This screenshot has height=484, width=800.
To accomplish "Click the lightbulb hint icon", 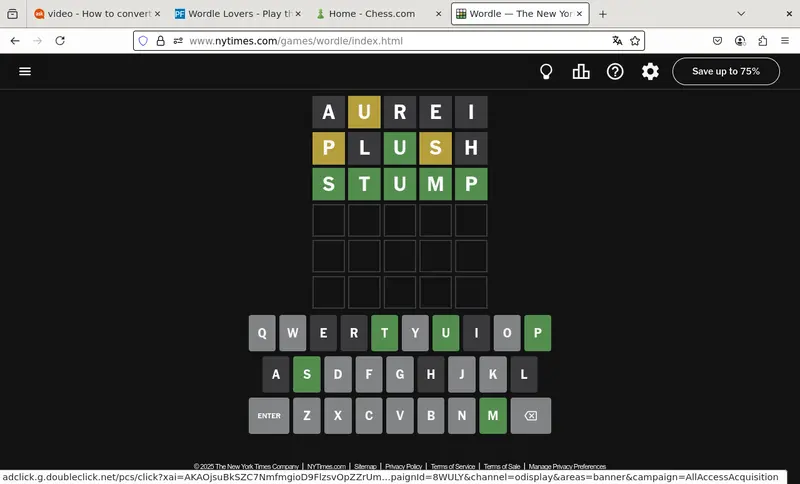I will click(x=546, y=71).
